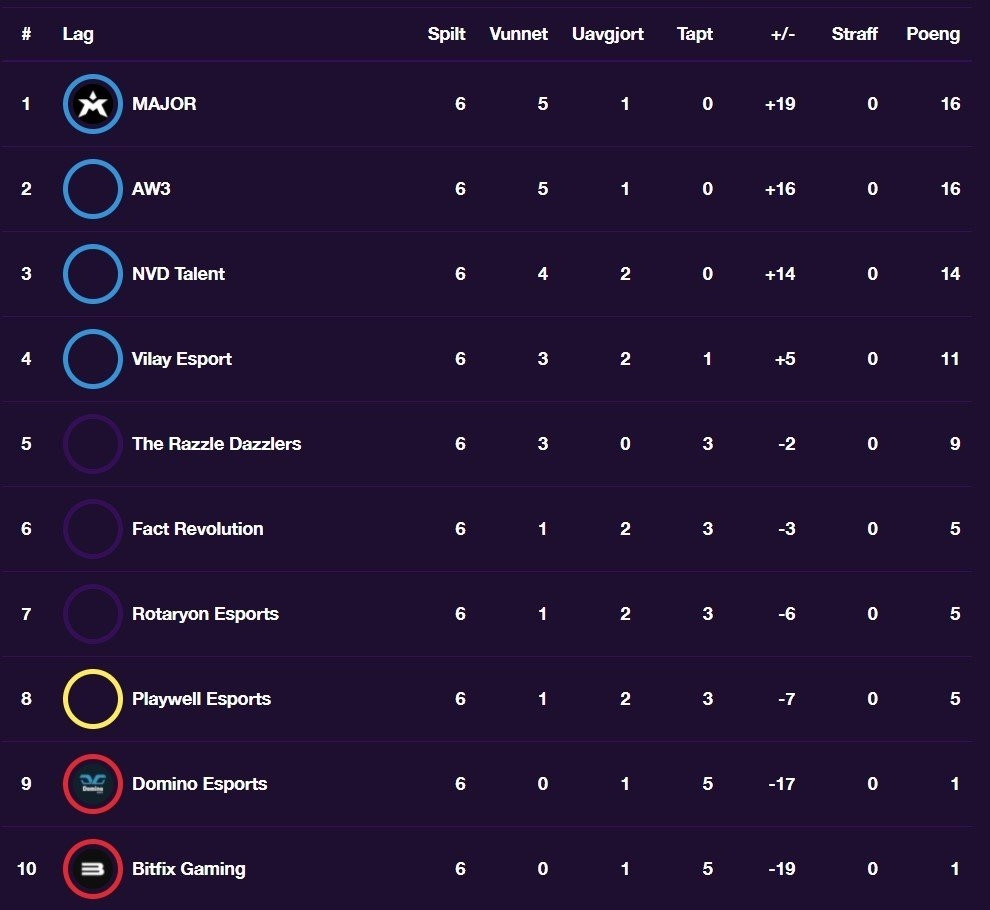Click Fact Revolution's purple circle logo
Screen dimensions: 990x910
[x=93, y=529]
